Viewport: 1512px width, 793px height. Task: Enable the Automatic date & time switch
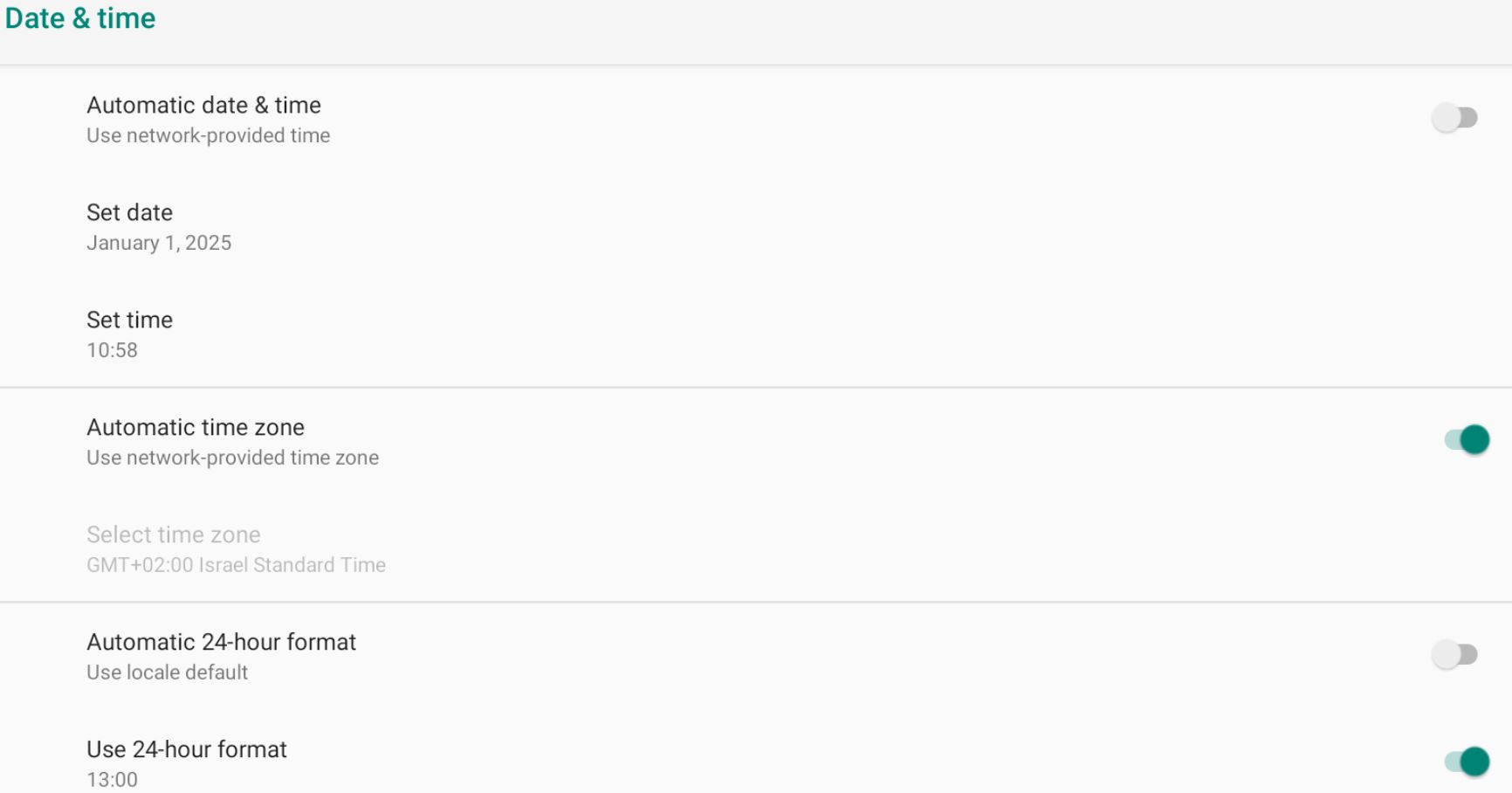coord(1454,117)
